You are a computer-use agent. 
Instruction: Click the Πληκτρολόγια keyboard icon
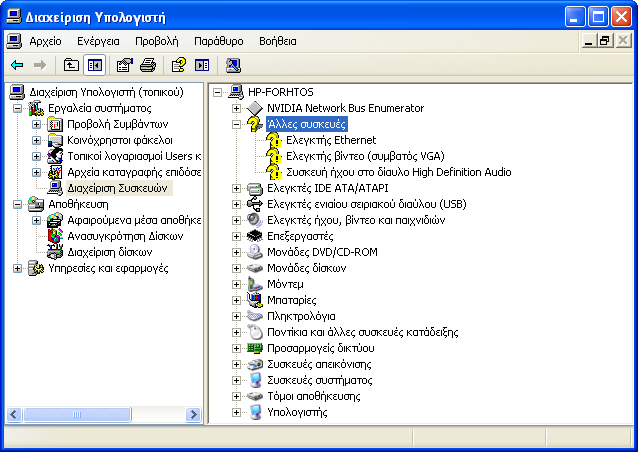[x=255, y=316]
